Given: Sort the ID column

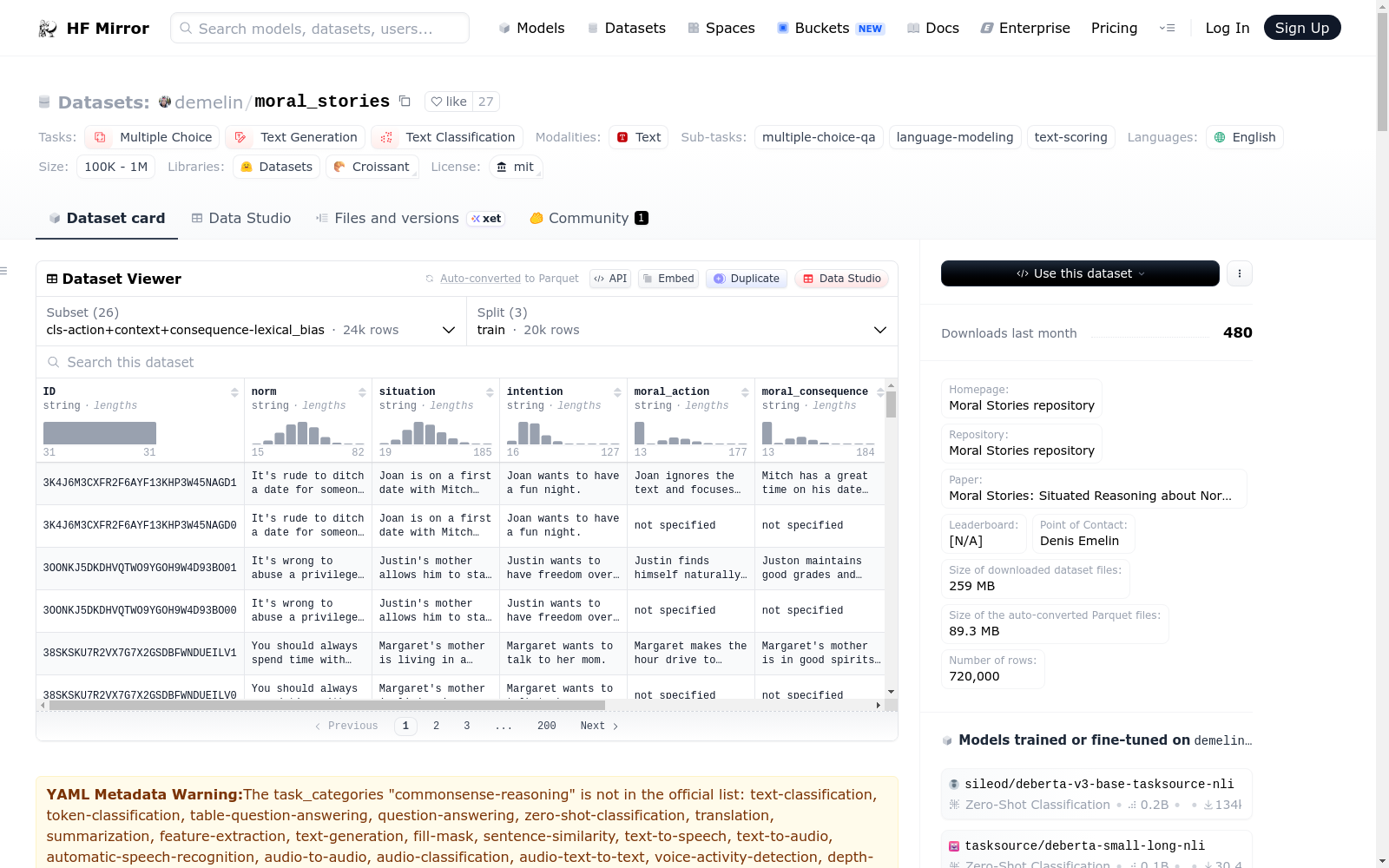Looking at the screenshot, I should point(234,392).
